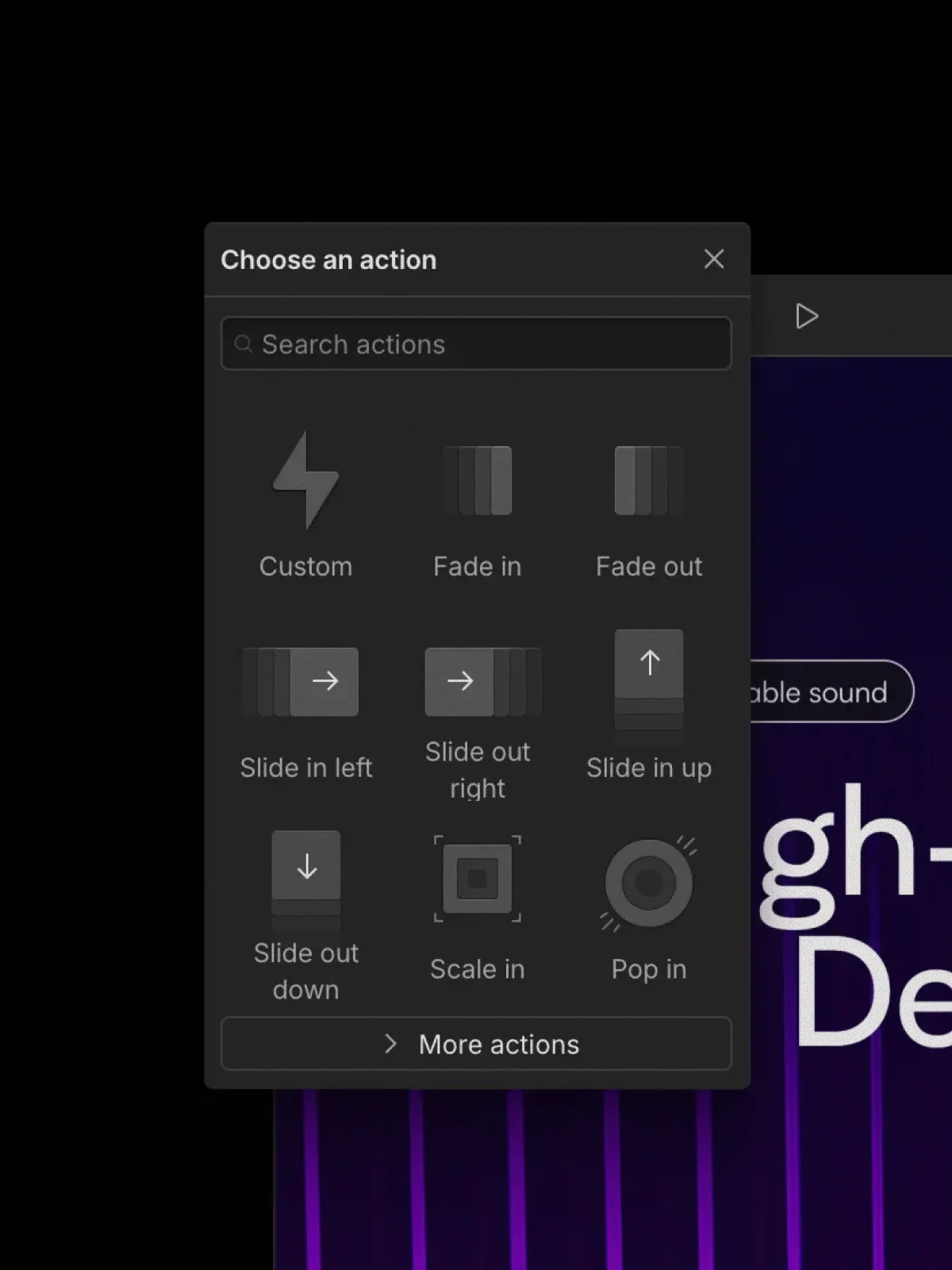Click the Search actions input field
Screen dimensions: 952x1270
click(476, 344)
